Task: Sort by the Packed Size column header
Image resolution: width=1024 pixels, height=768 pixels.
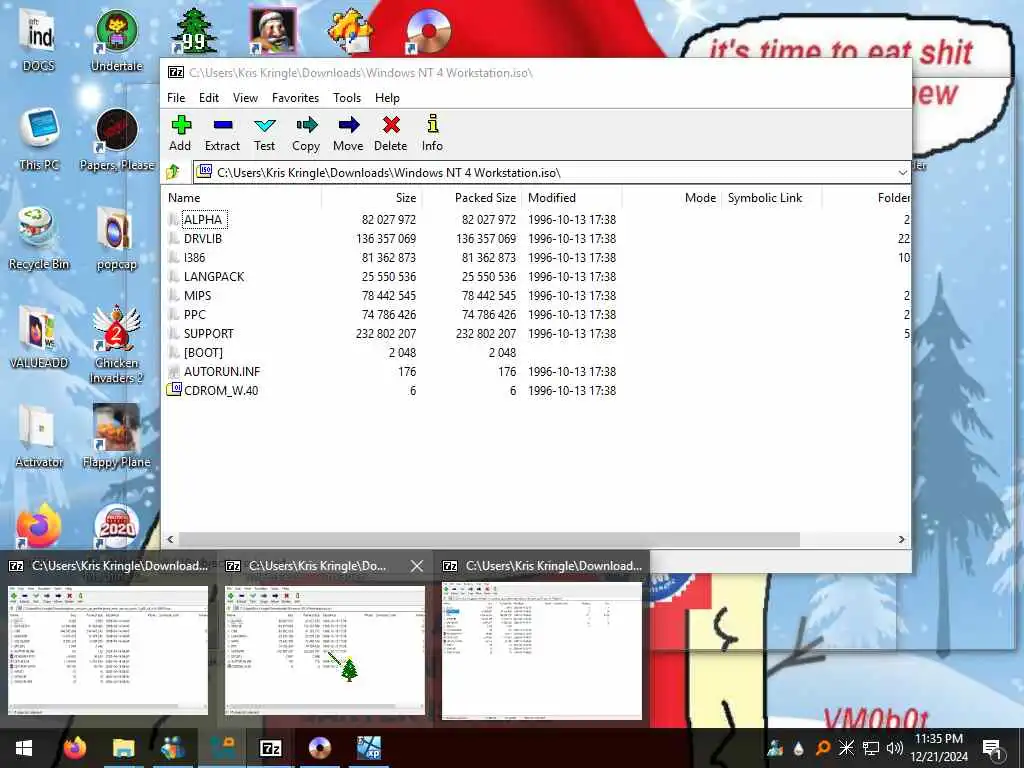Action: point(471,198)
